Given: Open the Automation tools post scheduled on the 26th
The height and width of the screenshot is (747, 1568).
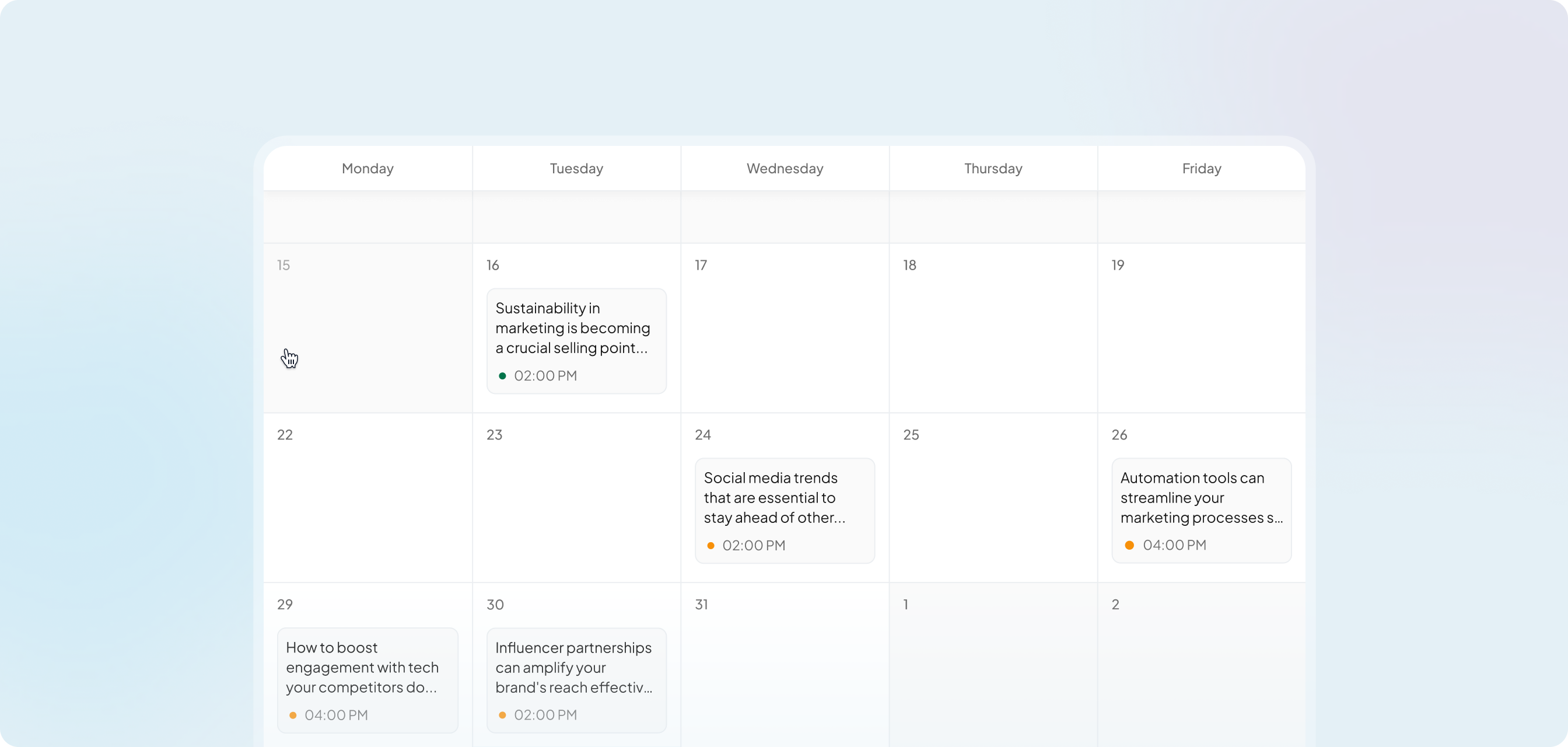Looking at the screenshot, I should coord(1200,510).
